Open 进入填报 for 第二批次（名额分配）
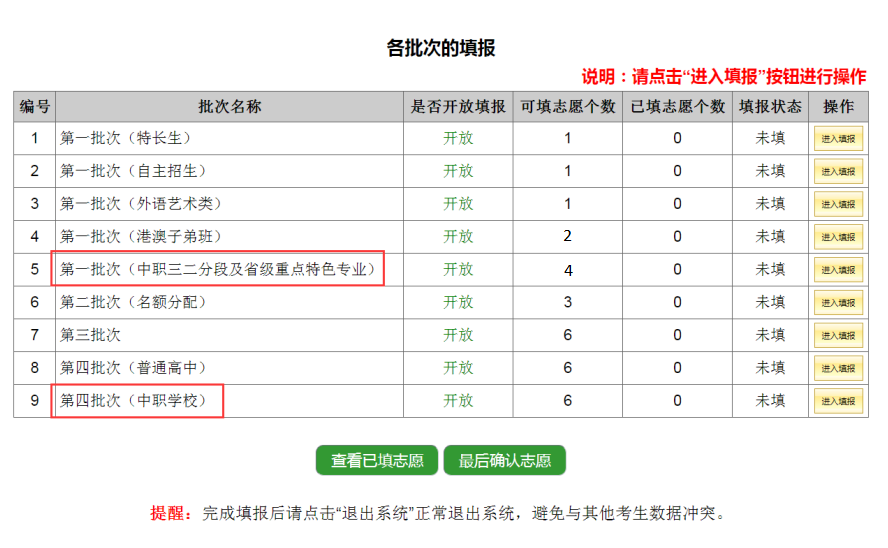Image resolution: width=888 pixels, height=548 pixels. (838, 302)
